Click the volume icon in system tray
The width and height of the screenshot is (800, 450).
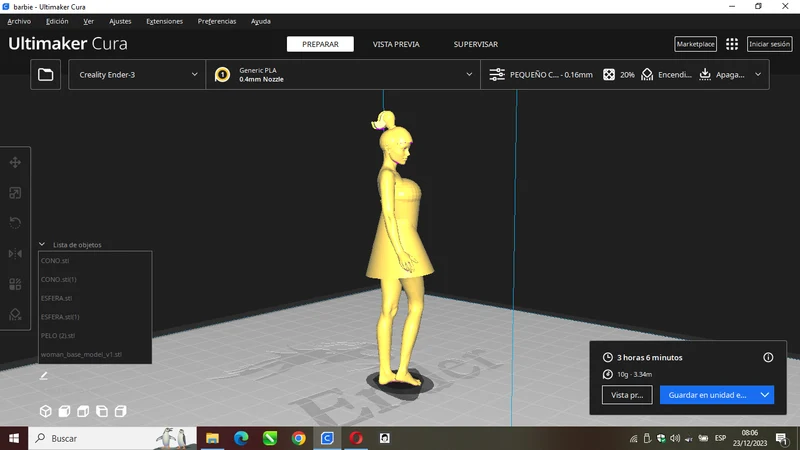click(675, 438)
